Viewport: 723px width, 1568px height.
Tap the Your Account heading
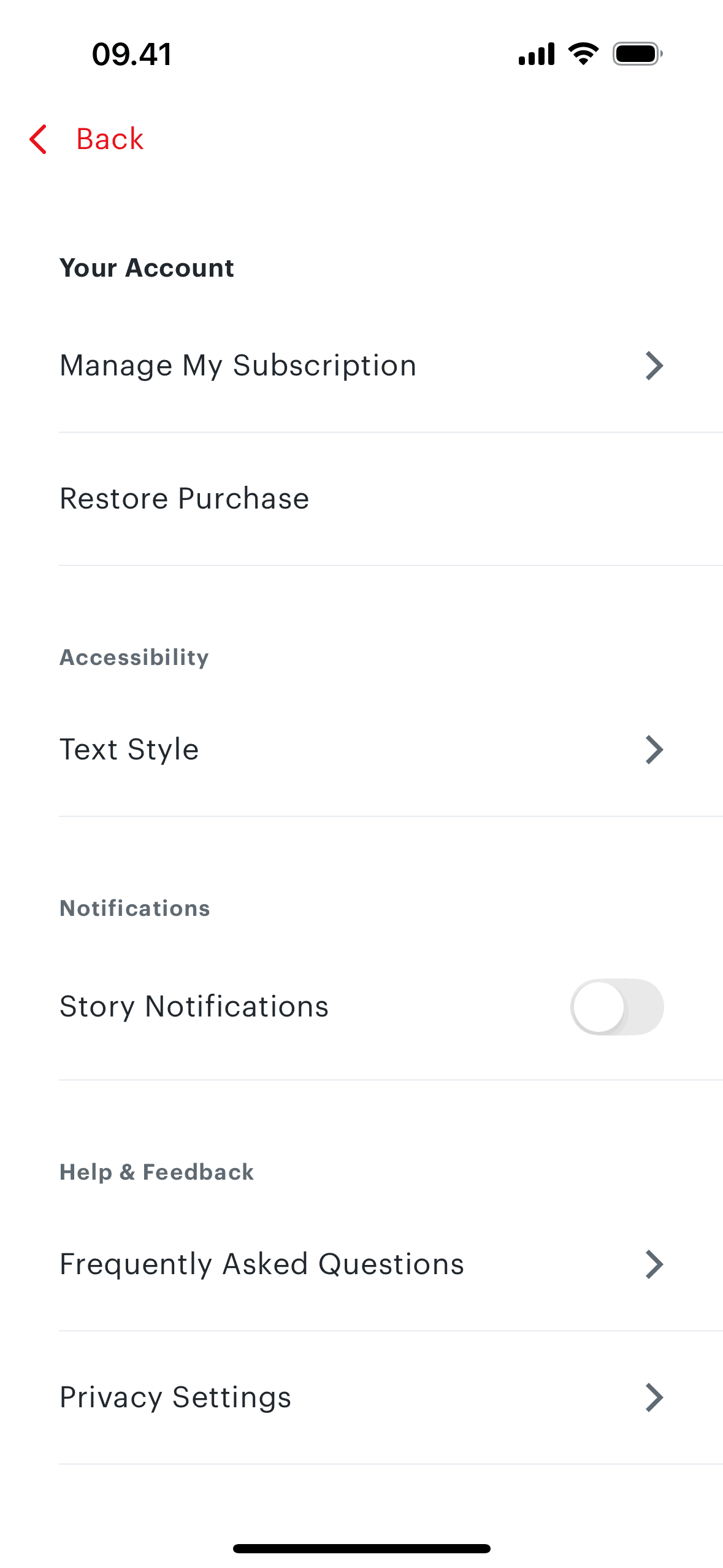[x=147, y=268]
